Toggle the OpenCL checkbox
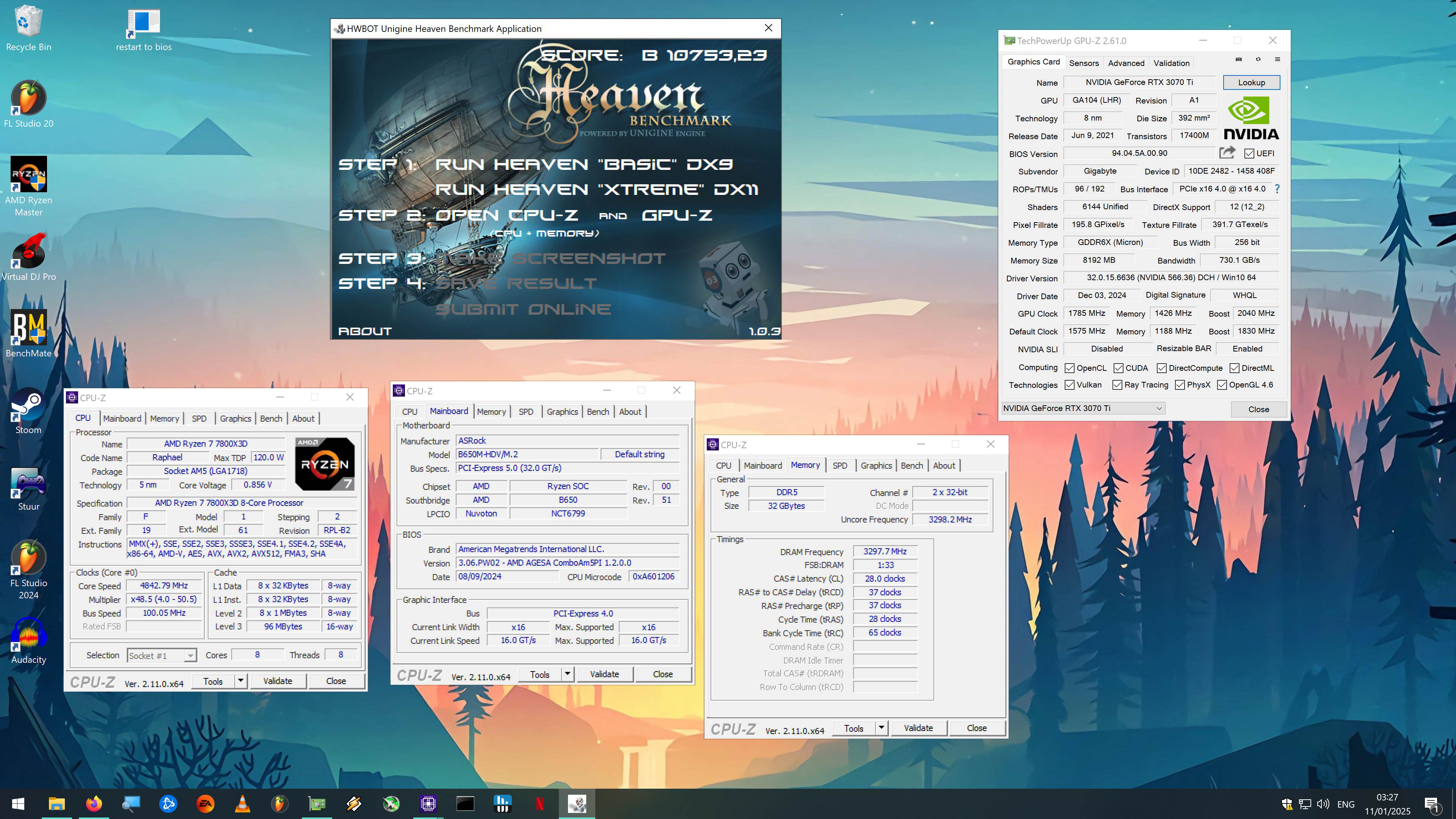 pos(1069,368)
